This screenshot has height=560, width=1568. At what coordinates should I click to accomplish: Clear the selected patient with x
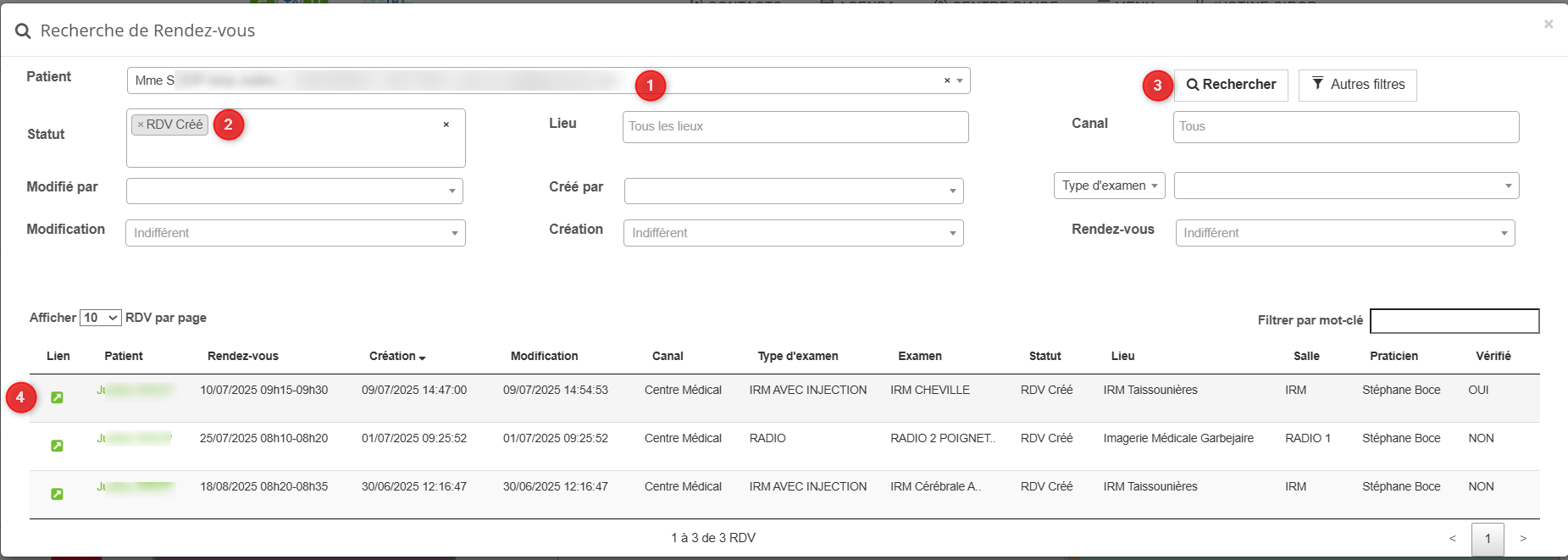click(x=947, y=80)
